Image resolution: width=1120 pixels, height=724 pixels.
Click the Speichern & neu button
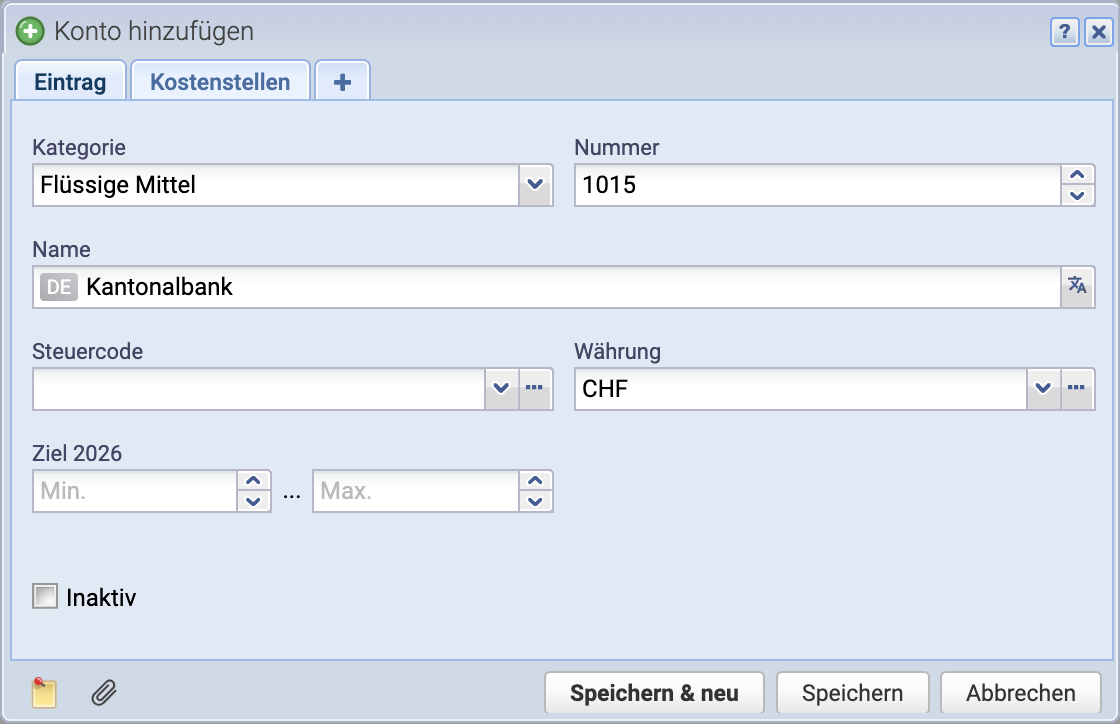tap(654, 692)
